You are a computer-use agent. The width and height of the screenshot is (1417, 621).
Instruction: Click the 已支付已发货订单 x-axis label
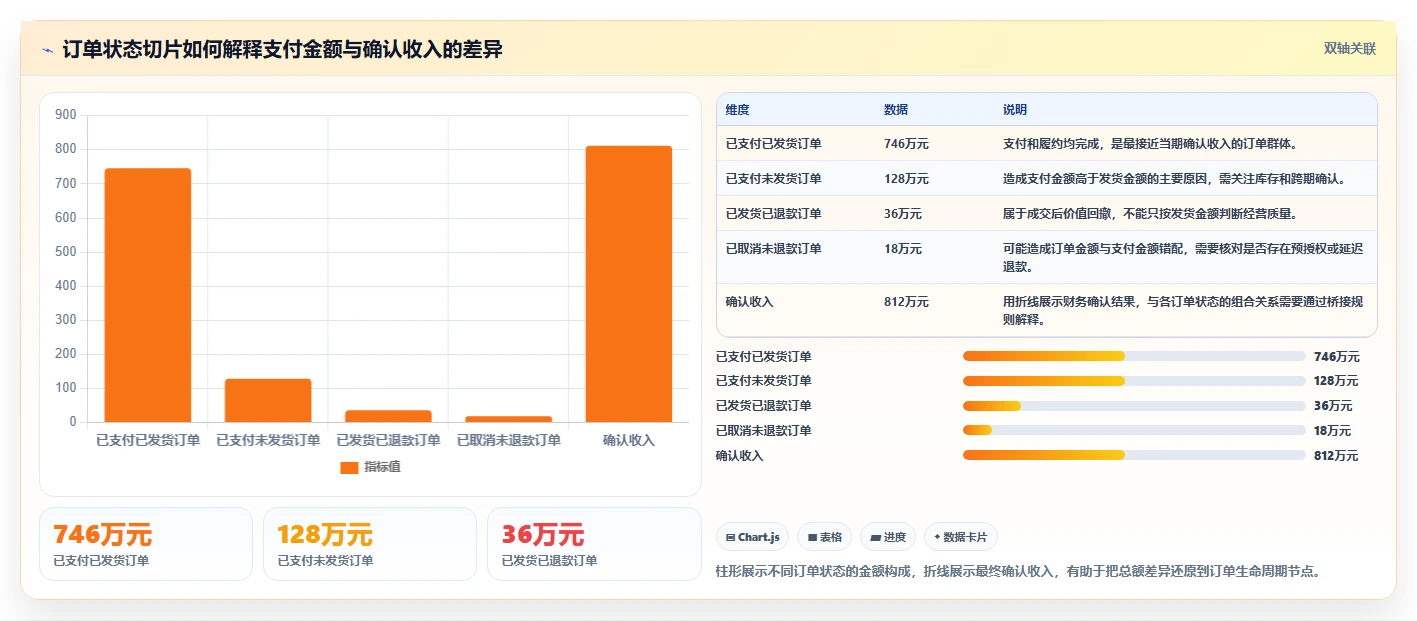point(148,440)
